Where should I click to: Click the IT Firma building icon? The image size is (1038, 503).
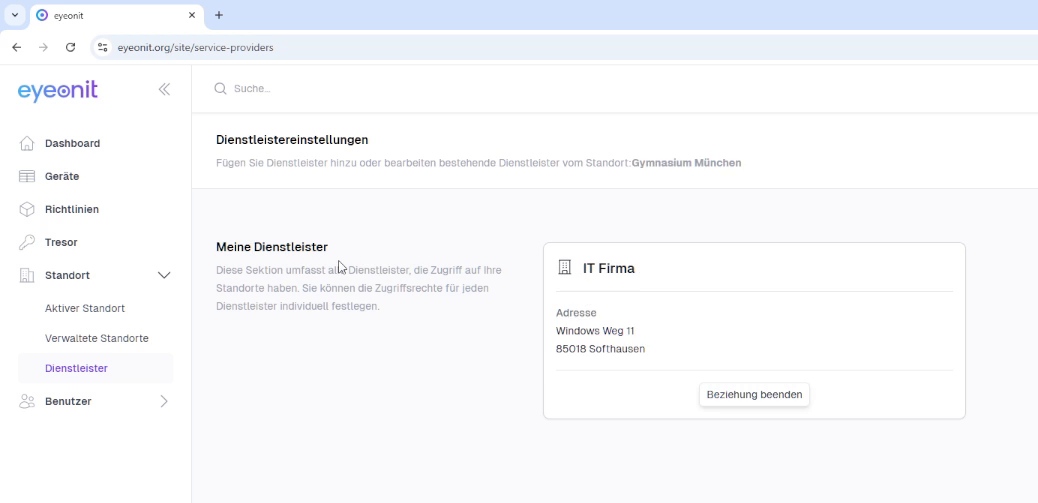564,267
